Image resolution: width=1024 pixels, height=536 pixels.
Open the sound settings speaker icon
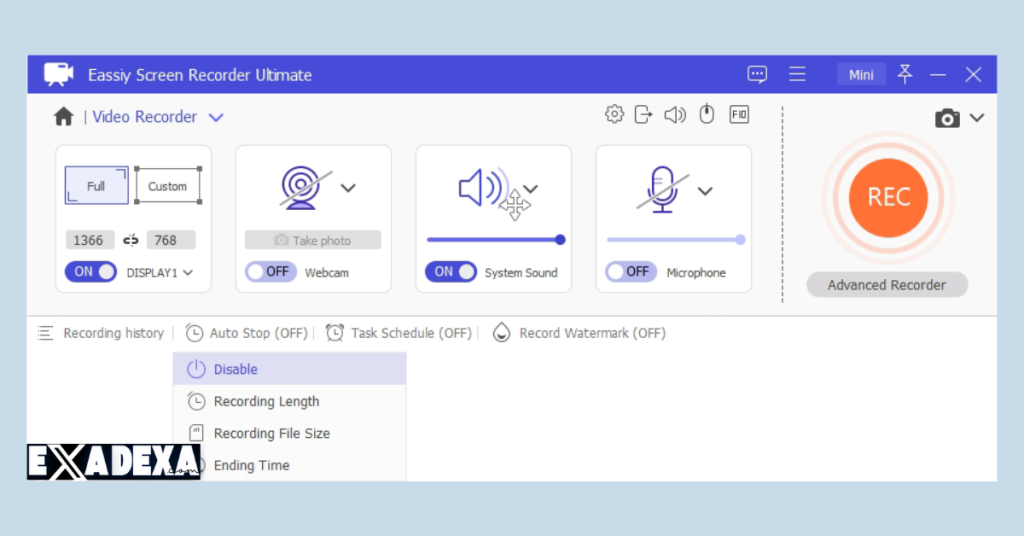click(x=675, y=115)
